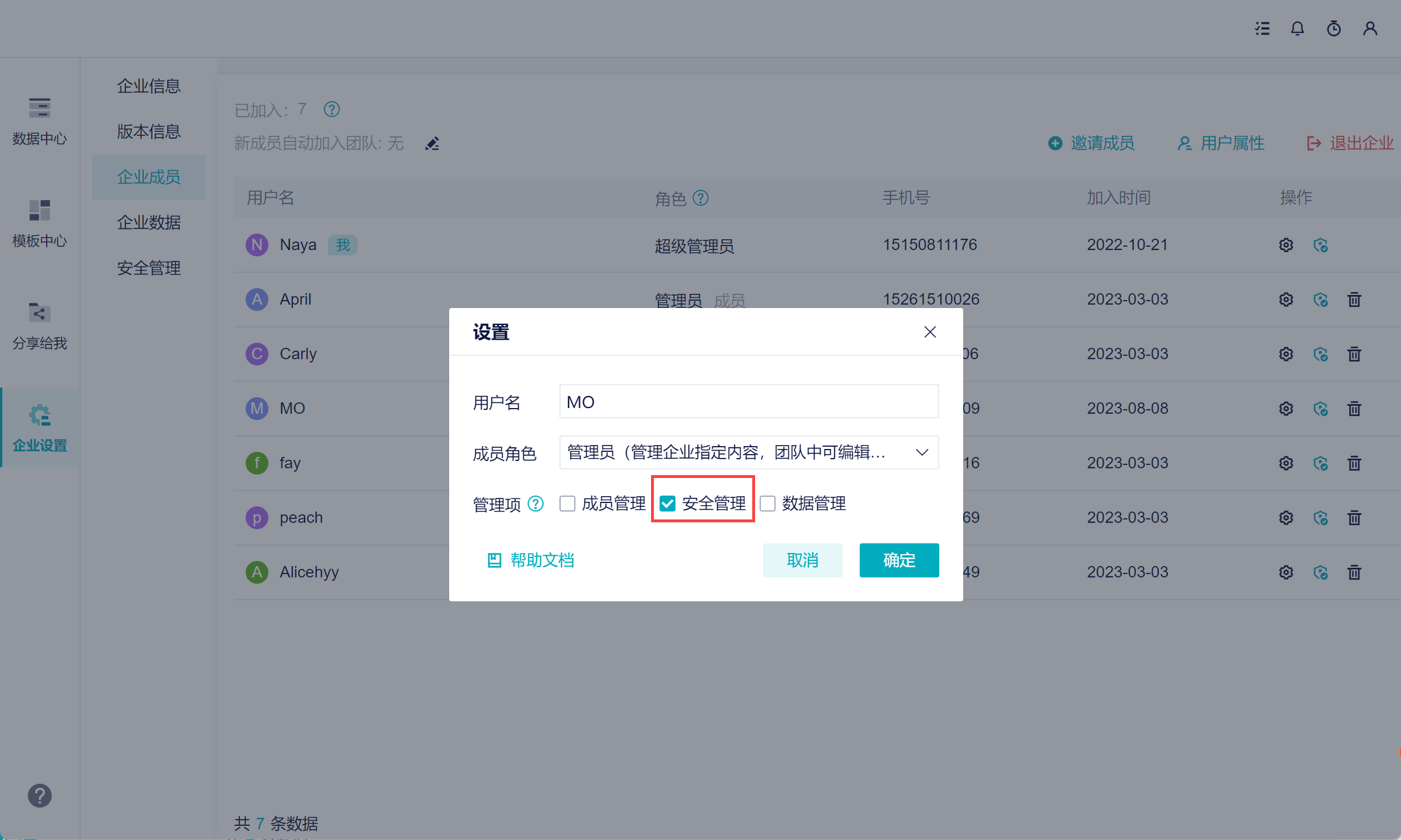
Task: Click the task list icon in header
Action: coord(1262,28)
